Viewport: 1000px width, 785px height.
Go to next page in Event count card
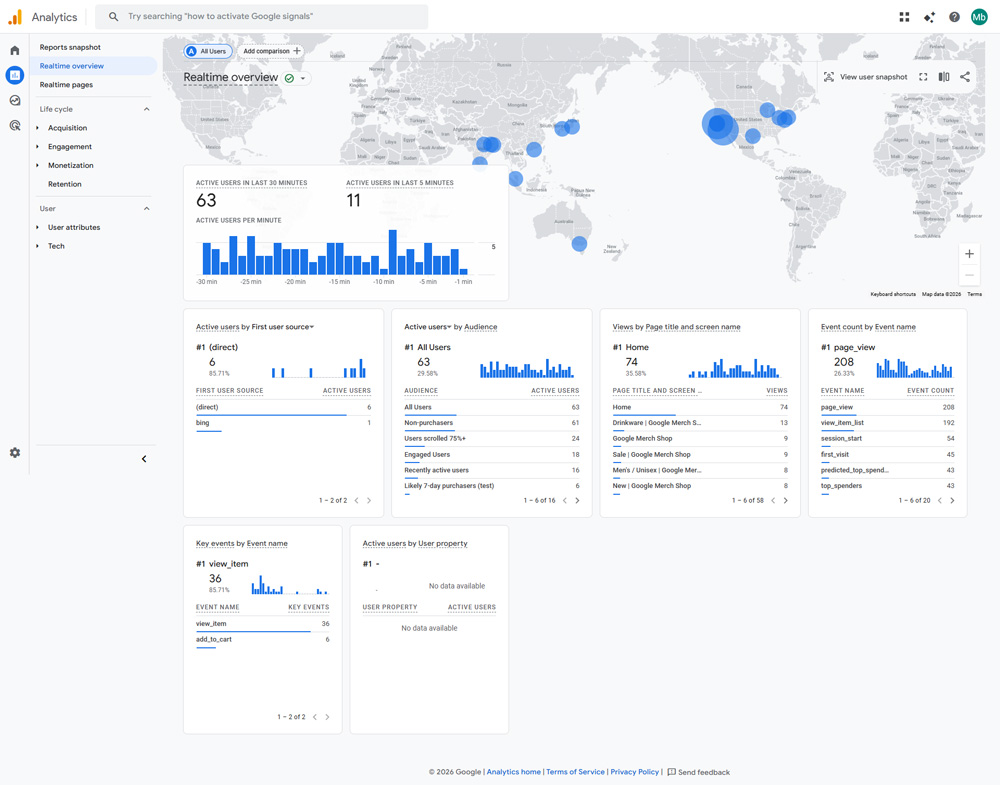click(x=952, y=501)
